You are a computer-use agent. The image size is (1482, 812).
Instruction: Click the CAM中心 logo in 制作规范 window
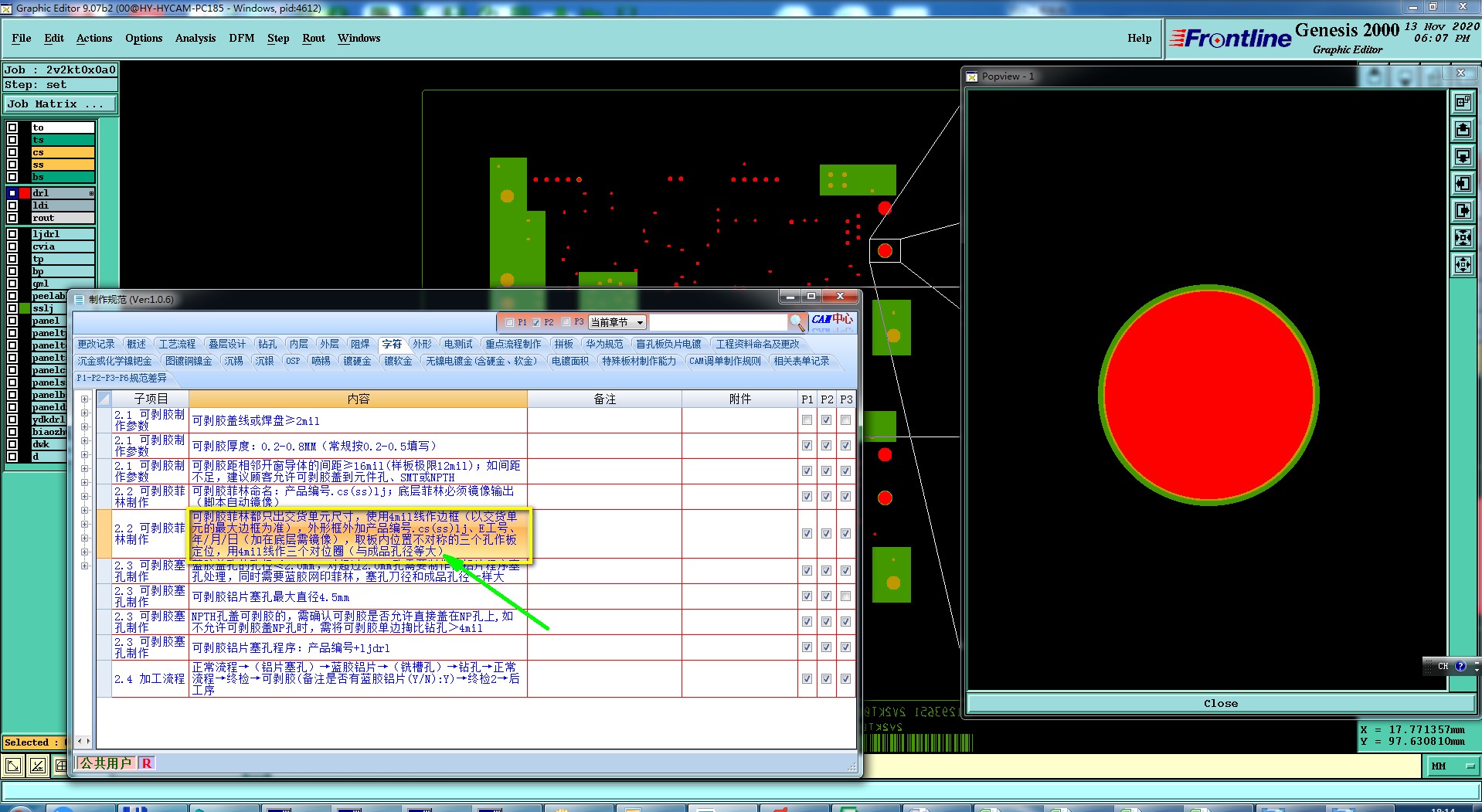tap(832, 321)
